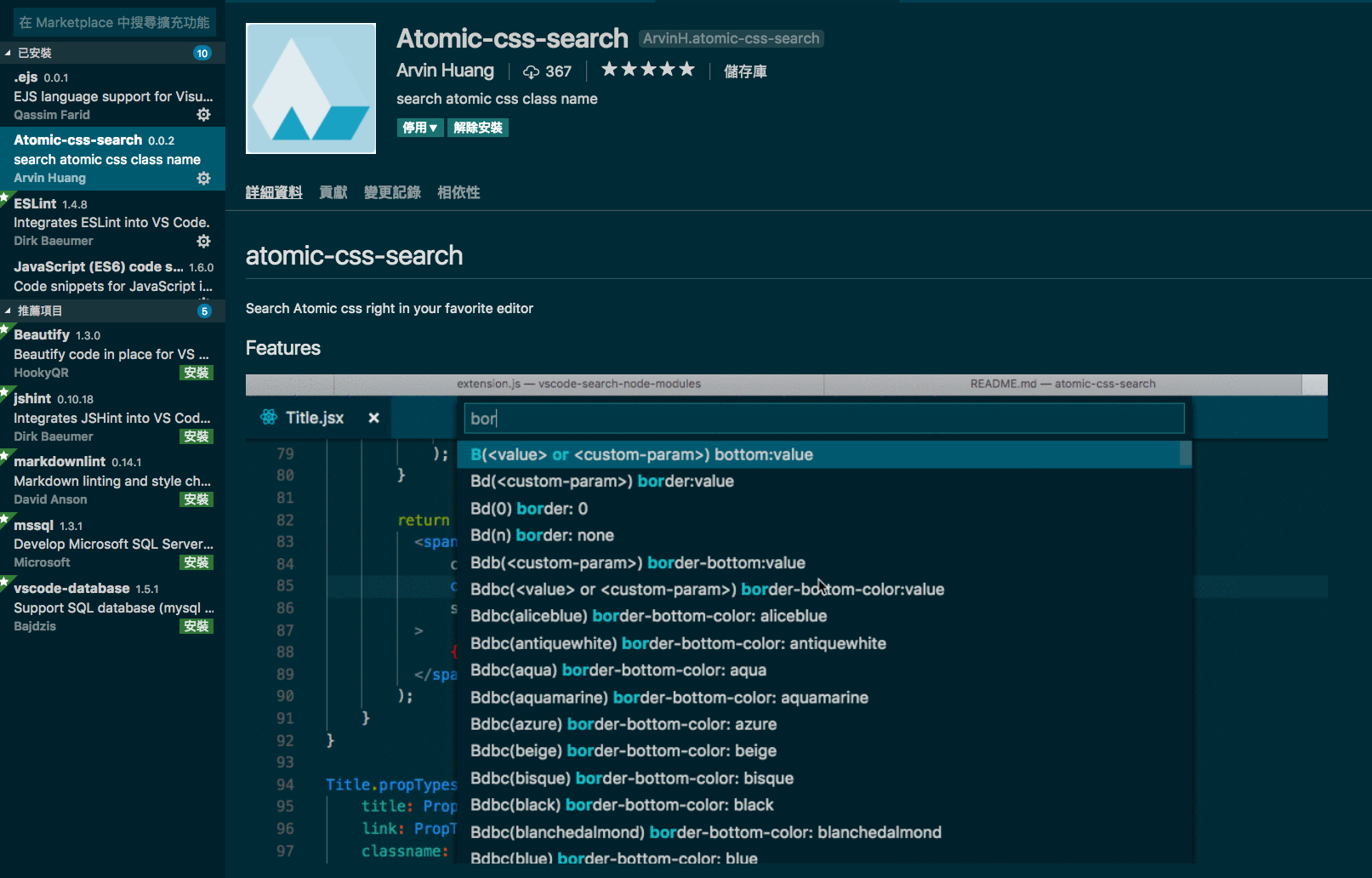
Task: Click the installed count badge 10
Action: 202,53
